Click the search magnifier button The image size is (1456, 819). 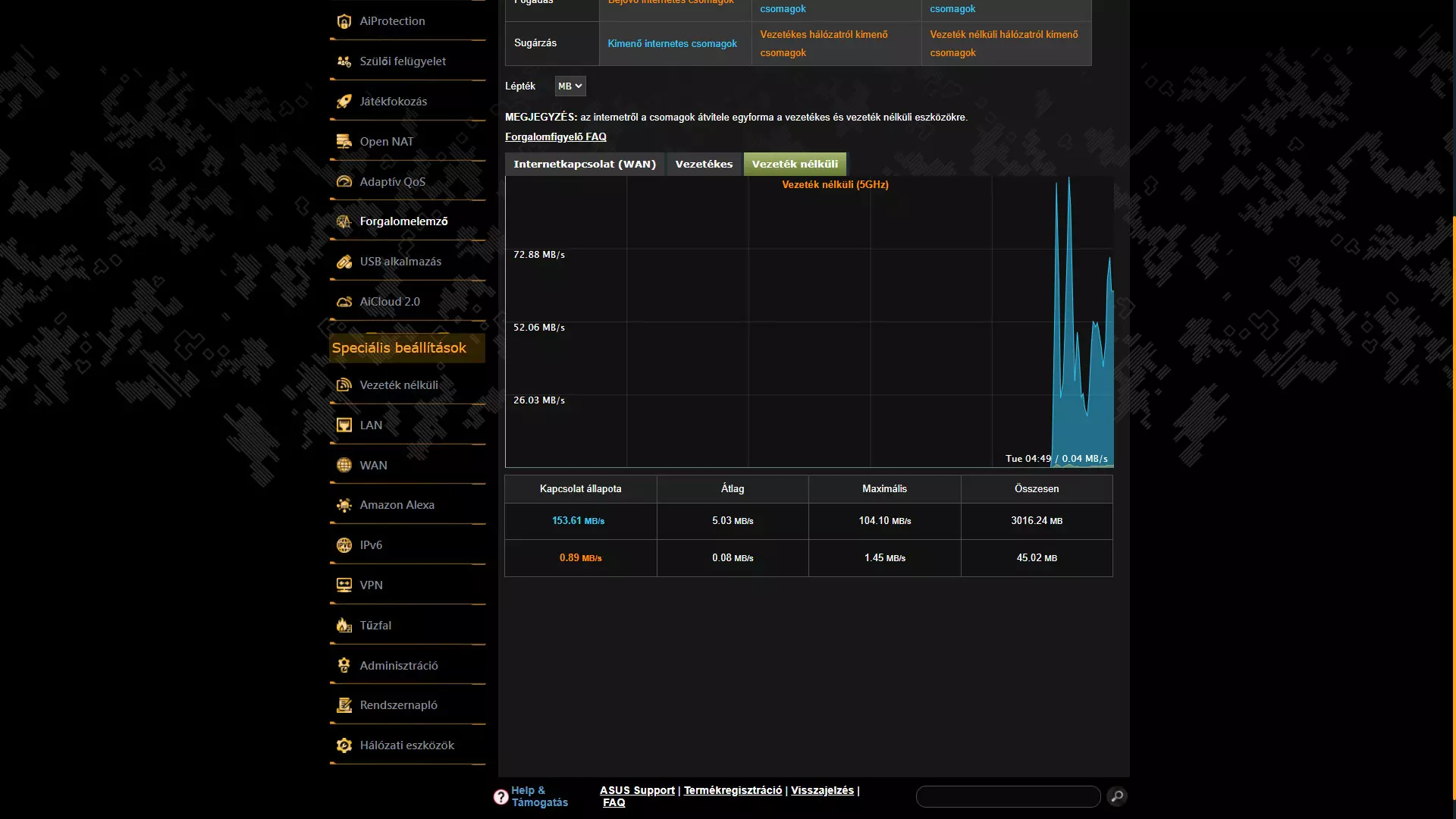[1117, 796]
